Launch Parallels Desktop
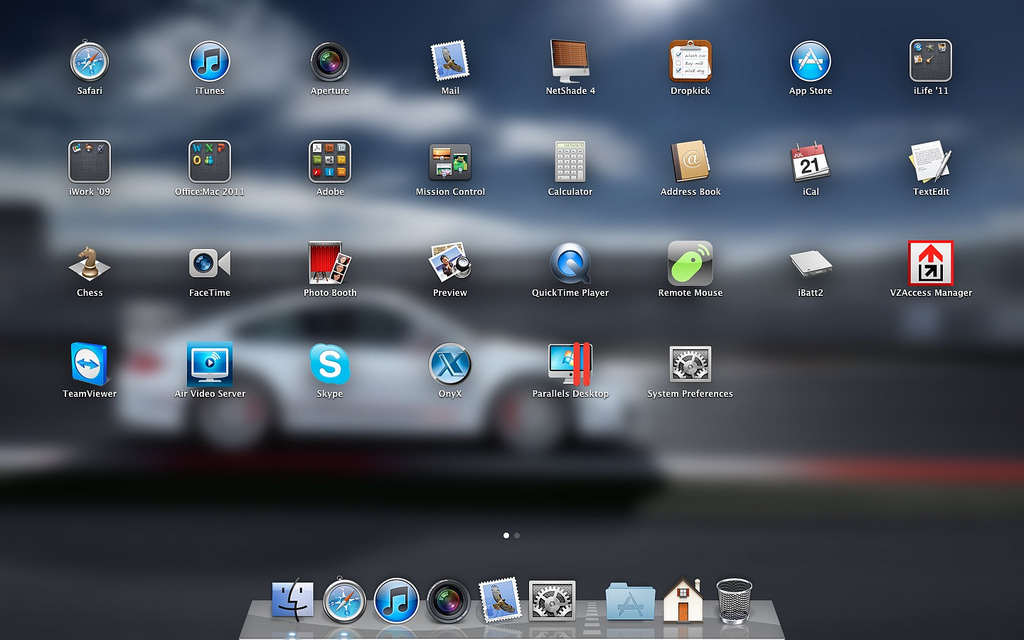This screenshot has width=1024, height=640. (x=570, y=364)
